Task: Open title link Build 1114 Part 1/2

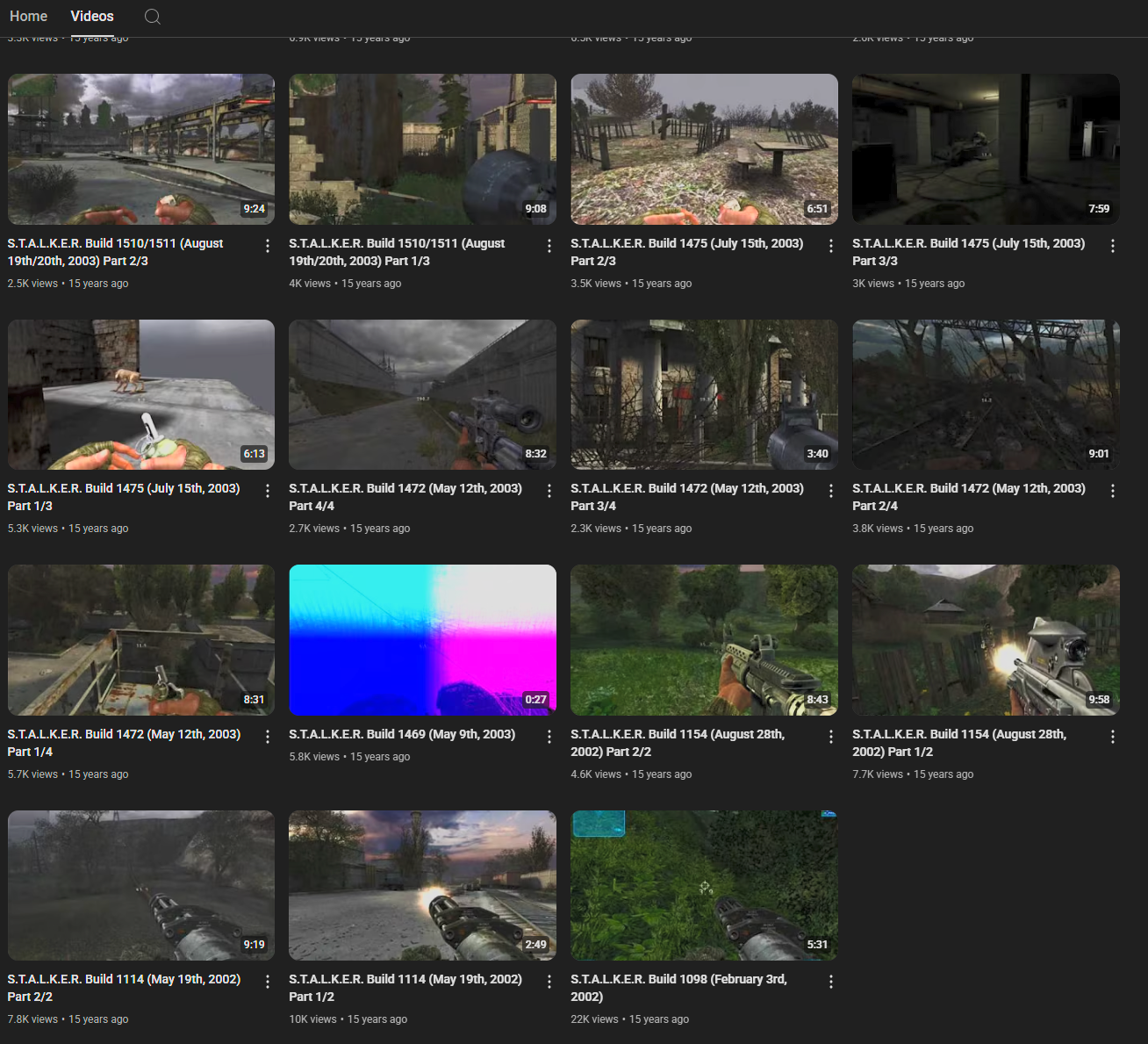Action: point(405,988)
